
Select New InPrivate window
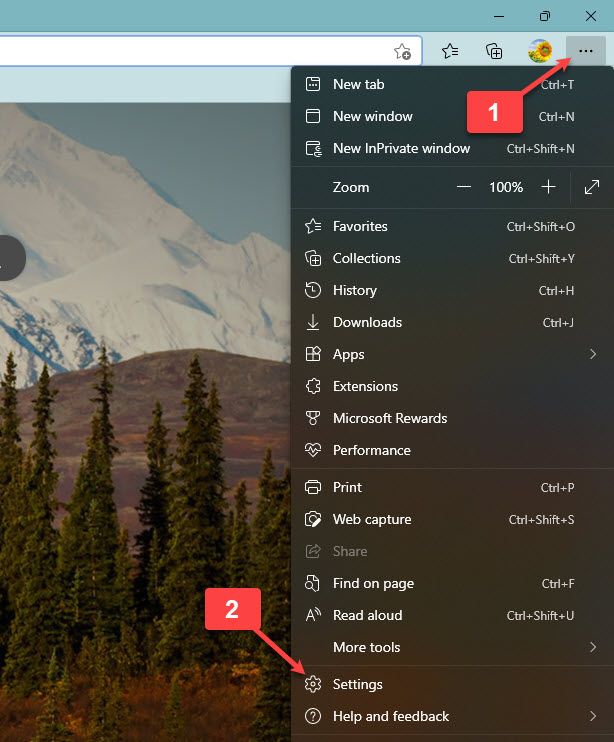[401, 148]
